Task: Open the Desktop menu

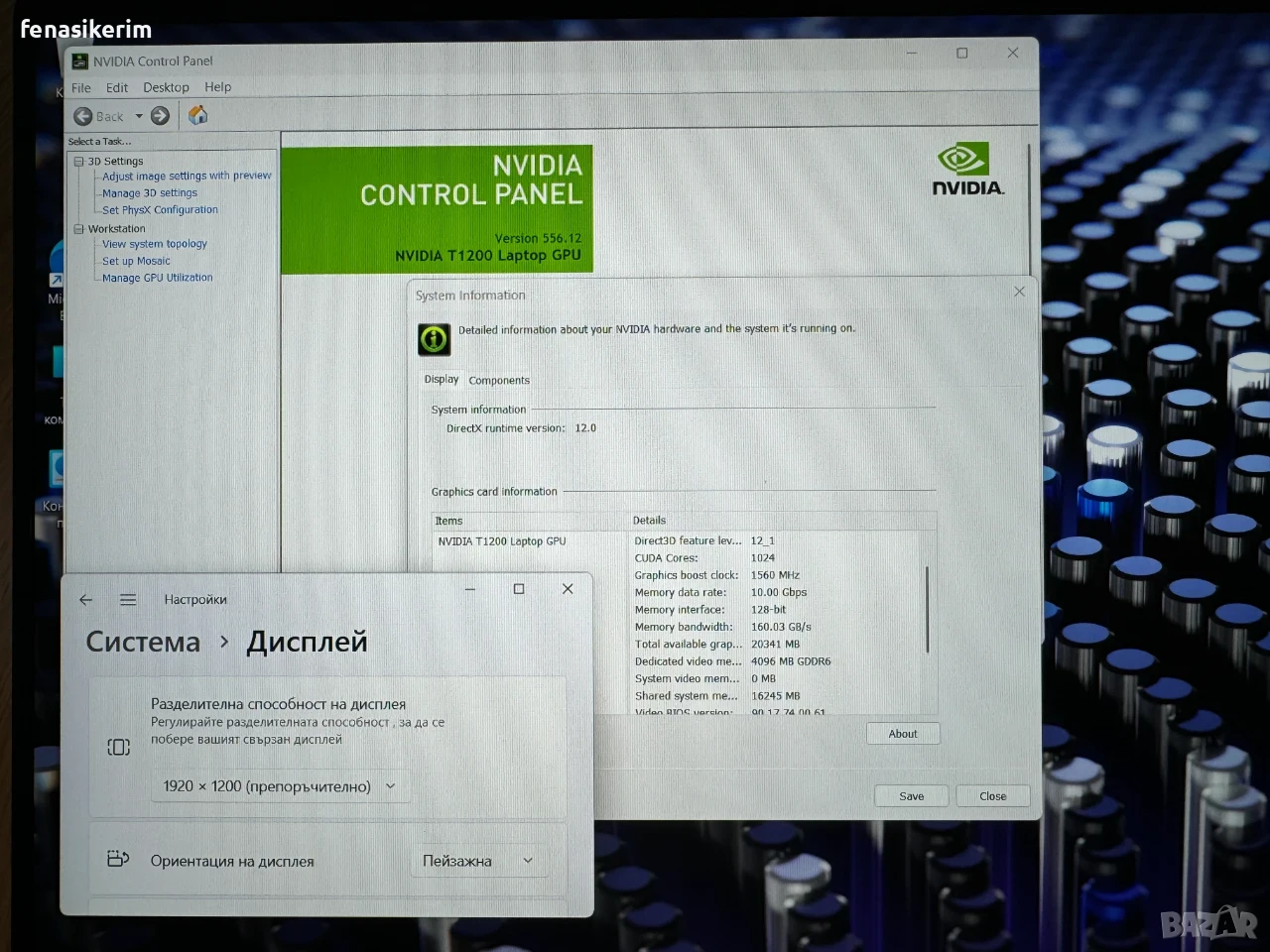Action: click(166, 87)
